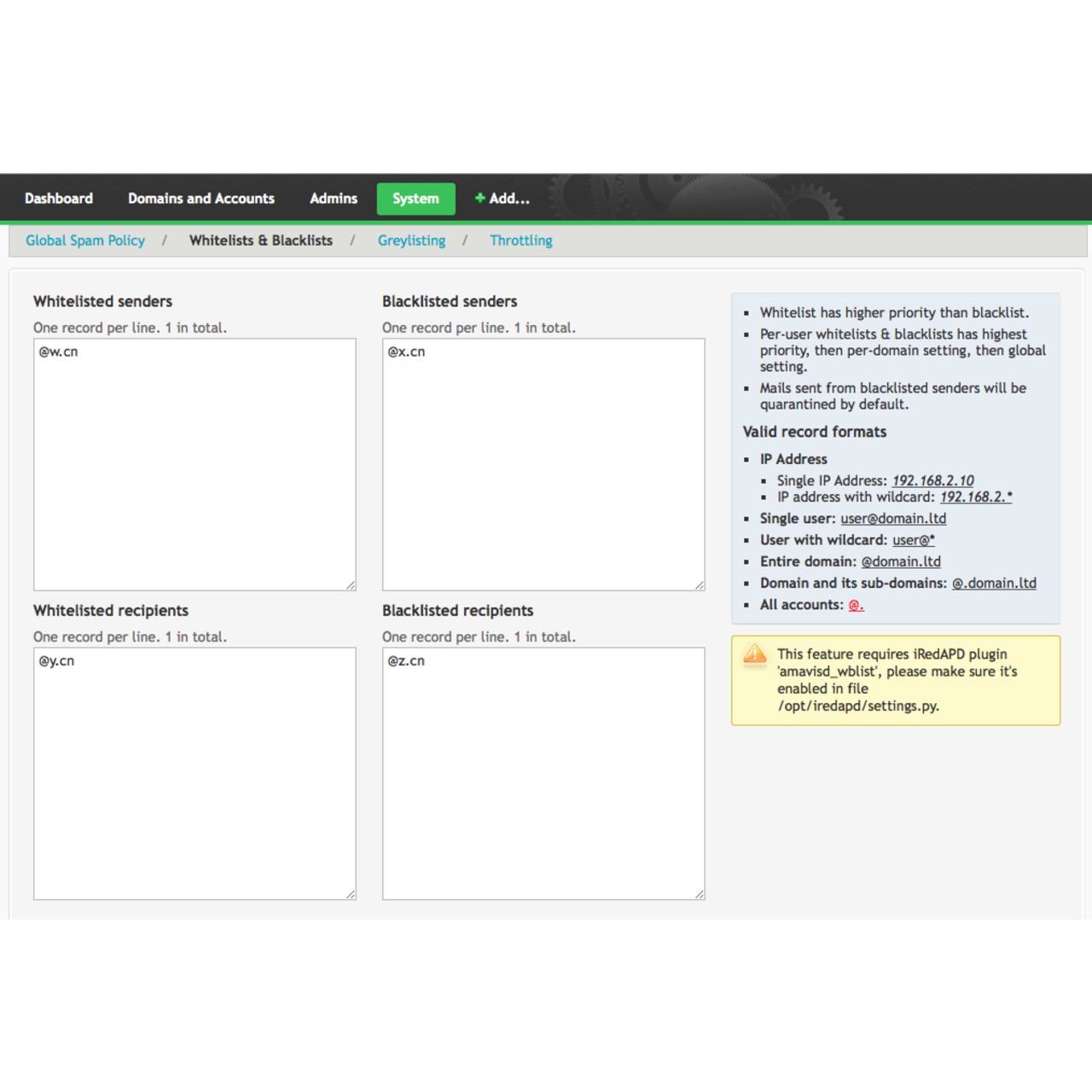
Task: Open the Dashboard menu item
Action: point(58,198)
